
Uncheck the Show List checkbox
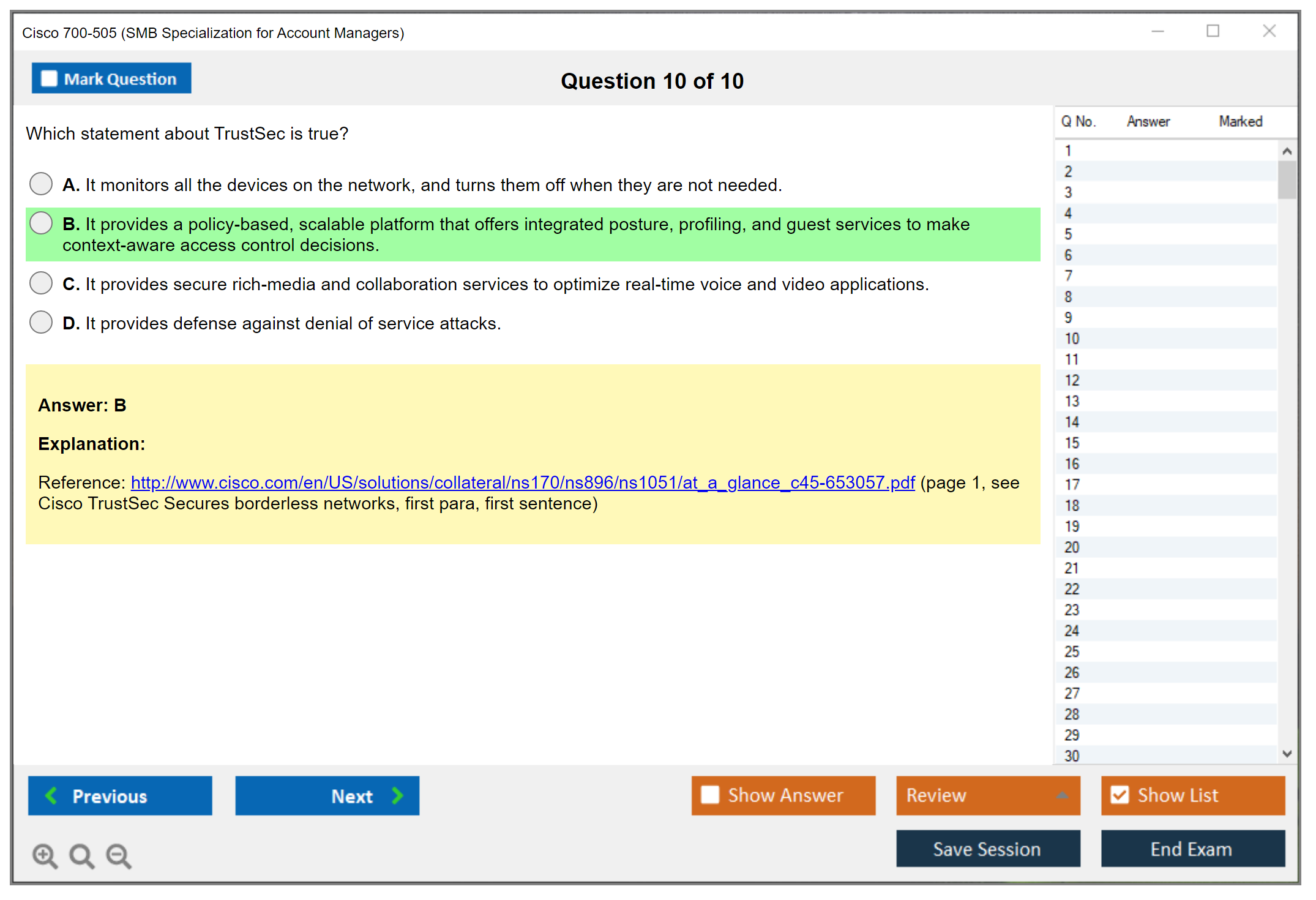point(1120,795)
